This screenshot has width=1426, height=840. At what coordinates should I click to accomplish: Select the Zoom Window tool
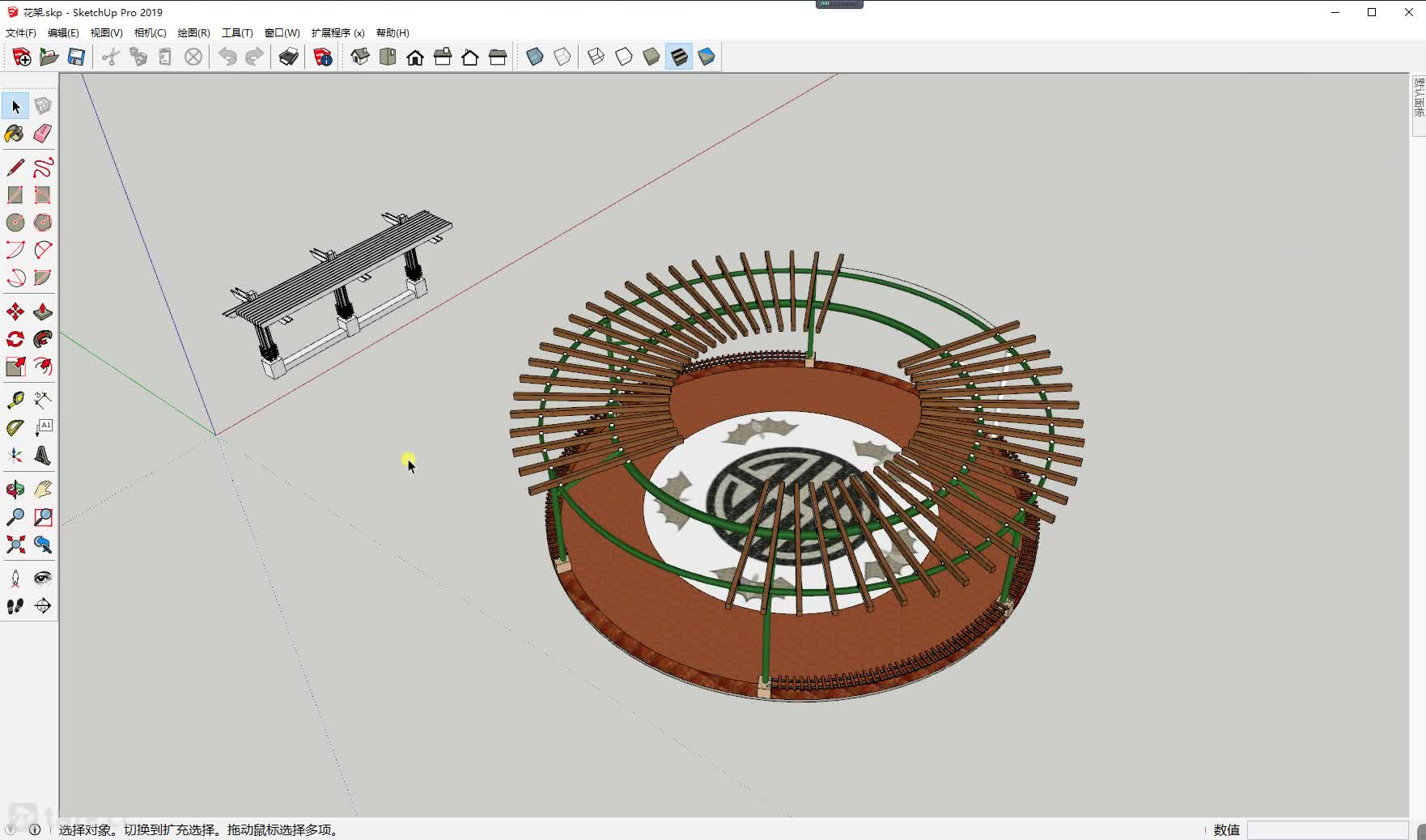[x=43, y=517]
